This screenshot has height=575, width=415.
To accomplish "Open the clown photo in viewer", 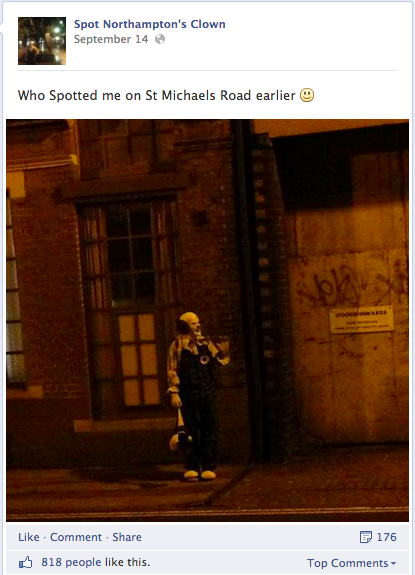I will (x=208, y=320).
